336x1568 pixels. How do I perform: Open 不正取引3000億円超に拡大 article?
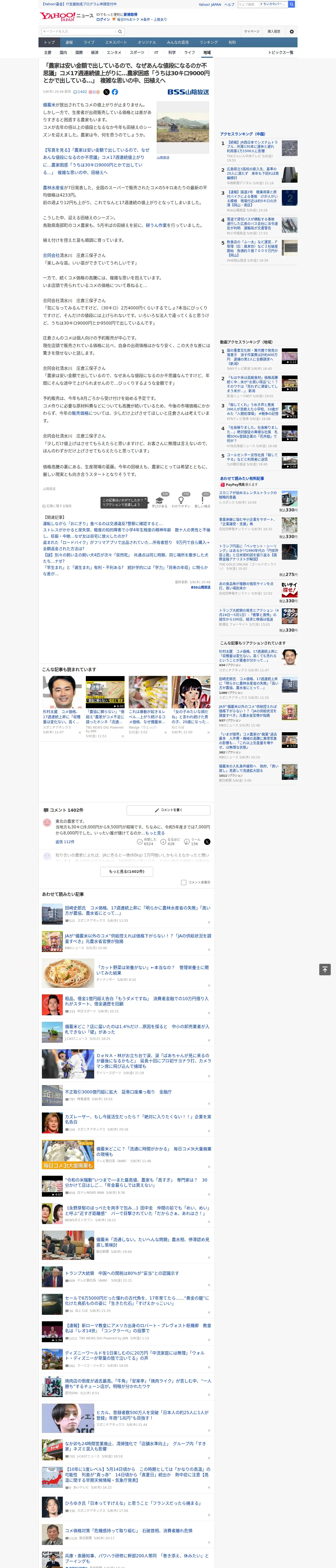[118, 1092]
